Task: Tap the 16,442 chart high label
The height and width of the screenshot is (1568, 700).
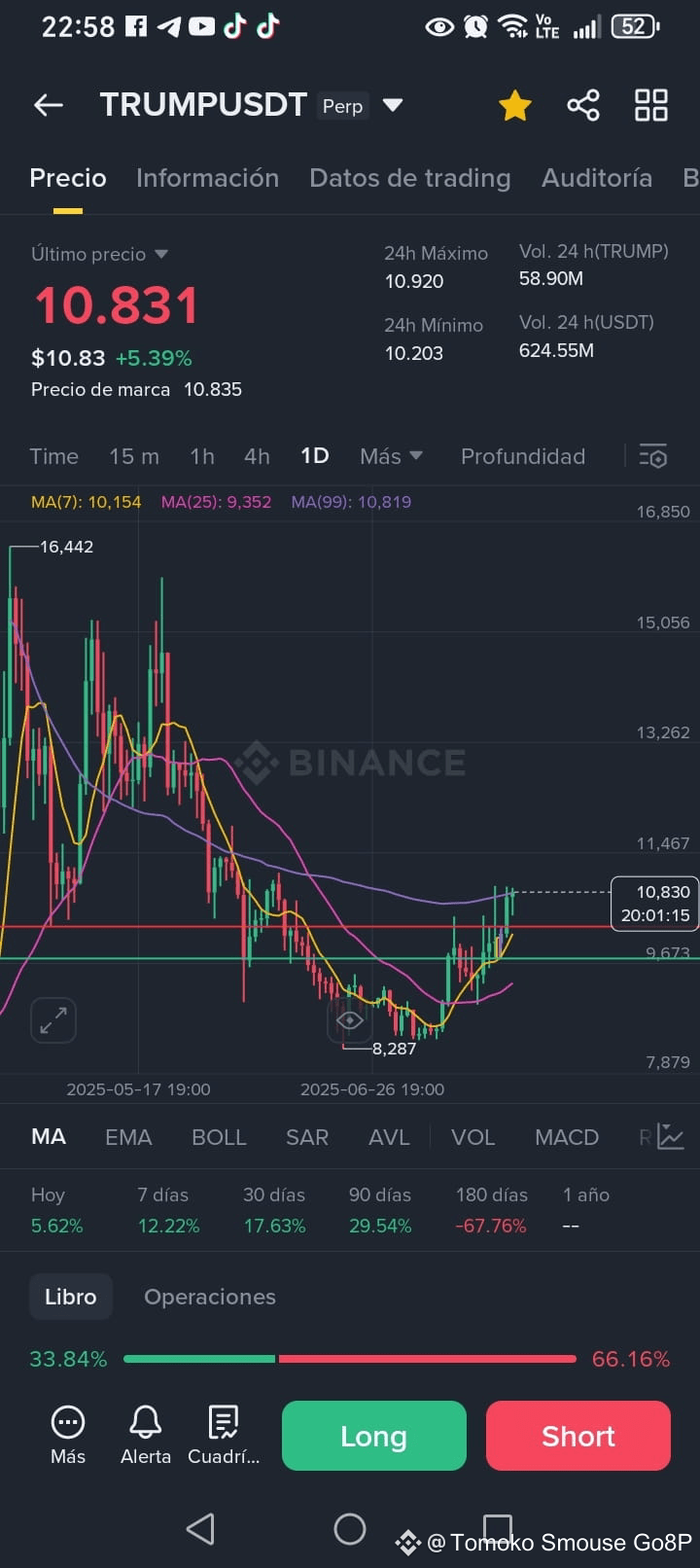Action: point(66,547)
